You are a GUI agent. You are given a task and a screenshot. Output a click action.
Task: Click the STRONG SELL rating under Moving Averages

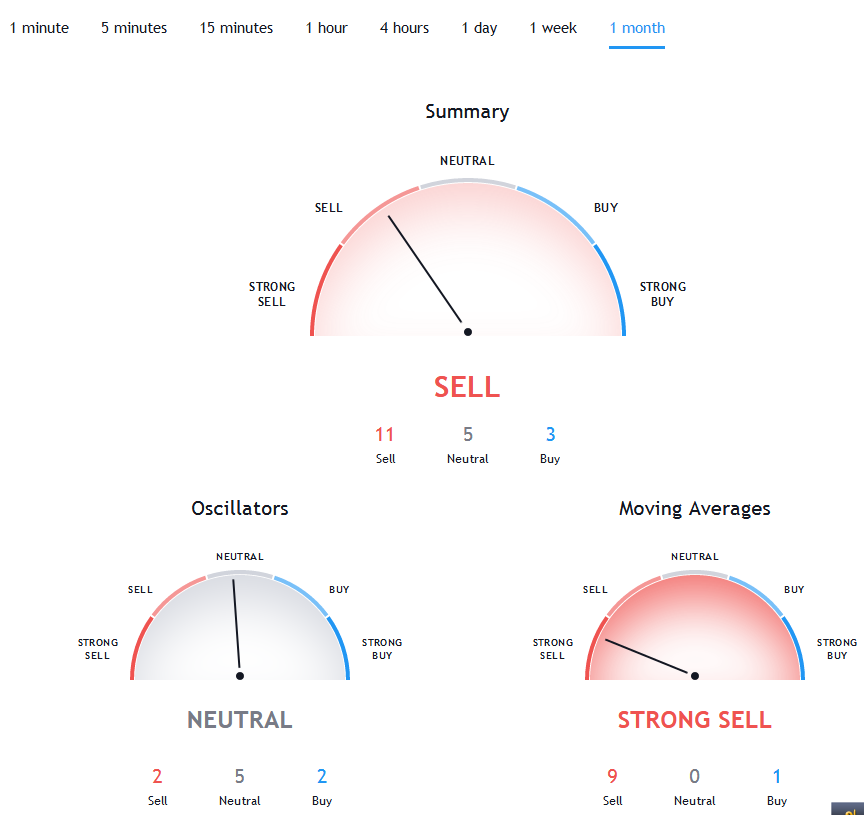click(x=694, y=720)
